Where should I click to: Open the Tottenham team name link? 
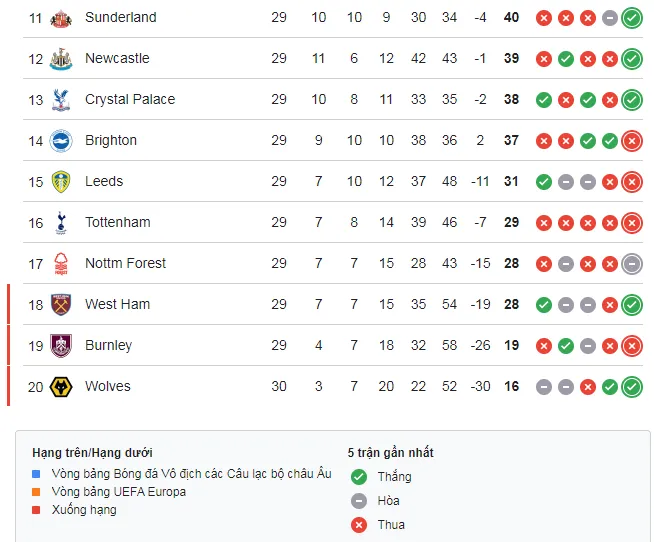pyautogui.click(x=118, y=223)
